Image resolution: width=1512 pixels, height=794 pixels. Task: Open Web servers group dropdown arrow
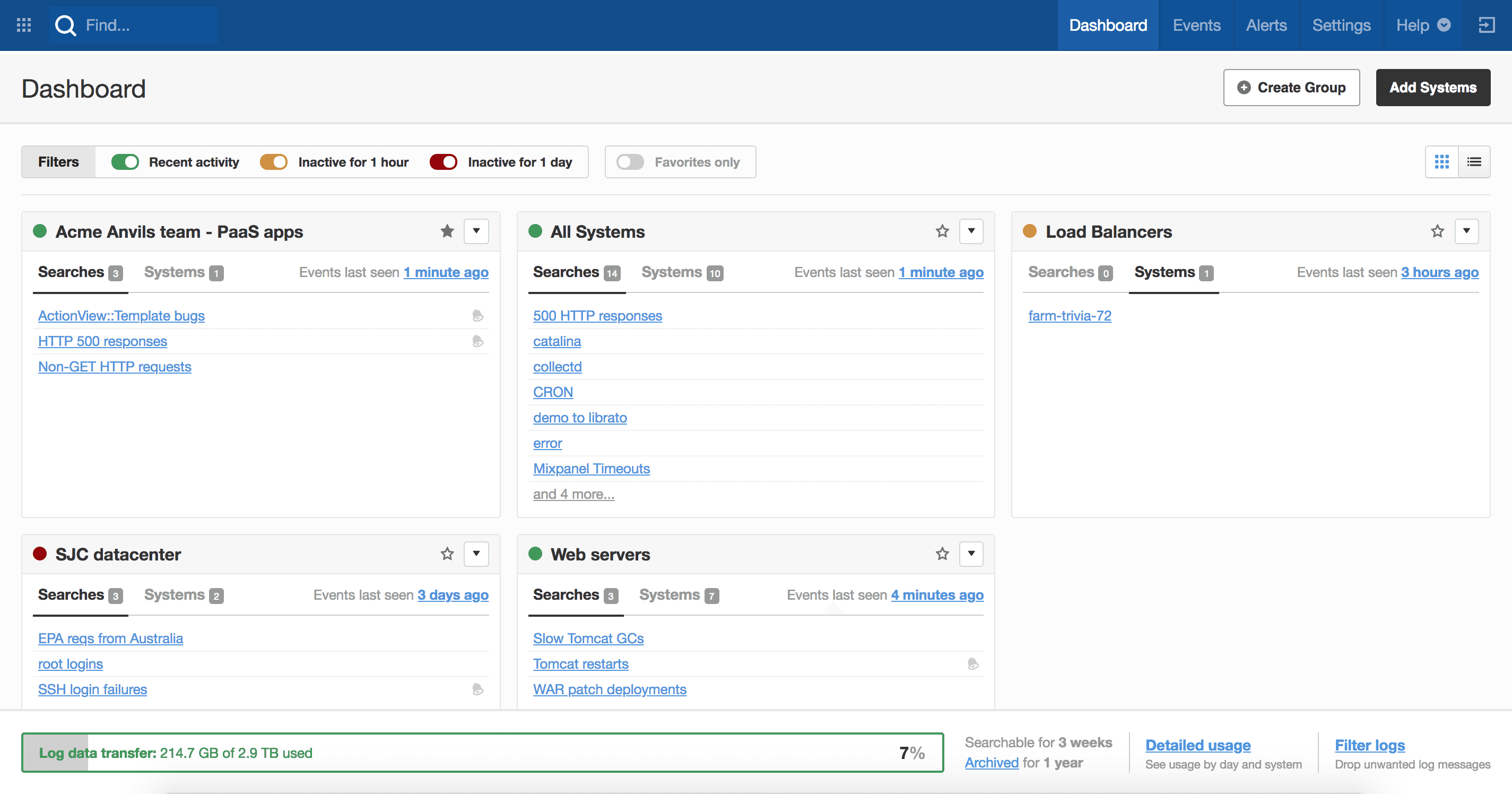tap(971, 554)
